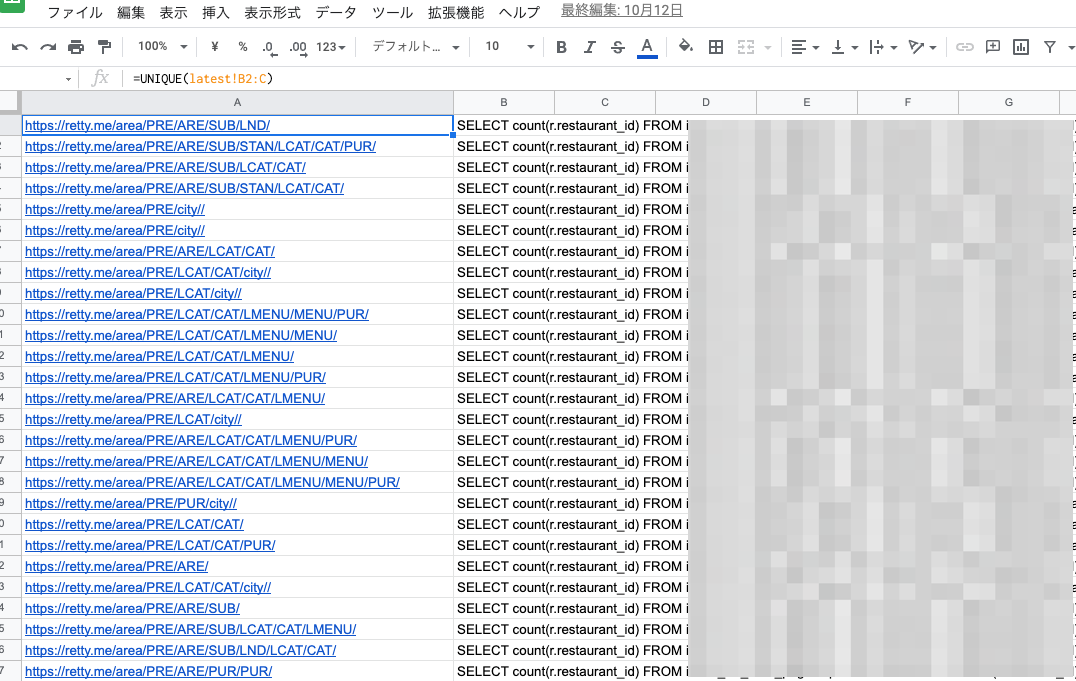The height and width of the screenshot is (681, 1076).
Task: Insert a chart
Action: [x=1021, y=47]
